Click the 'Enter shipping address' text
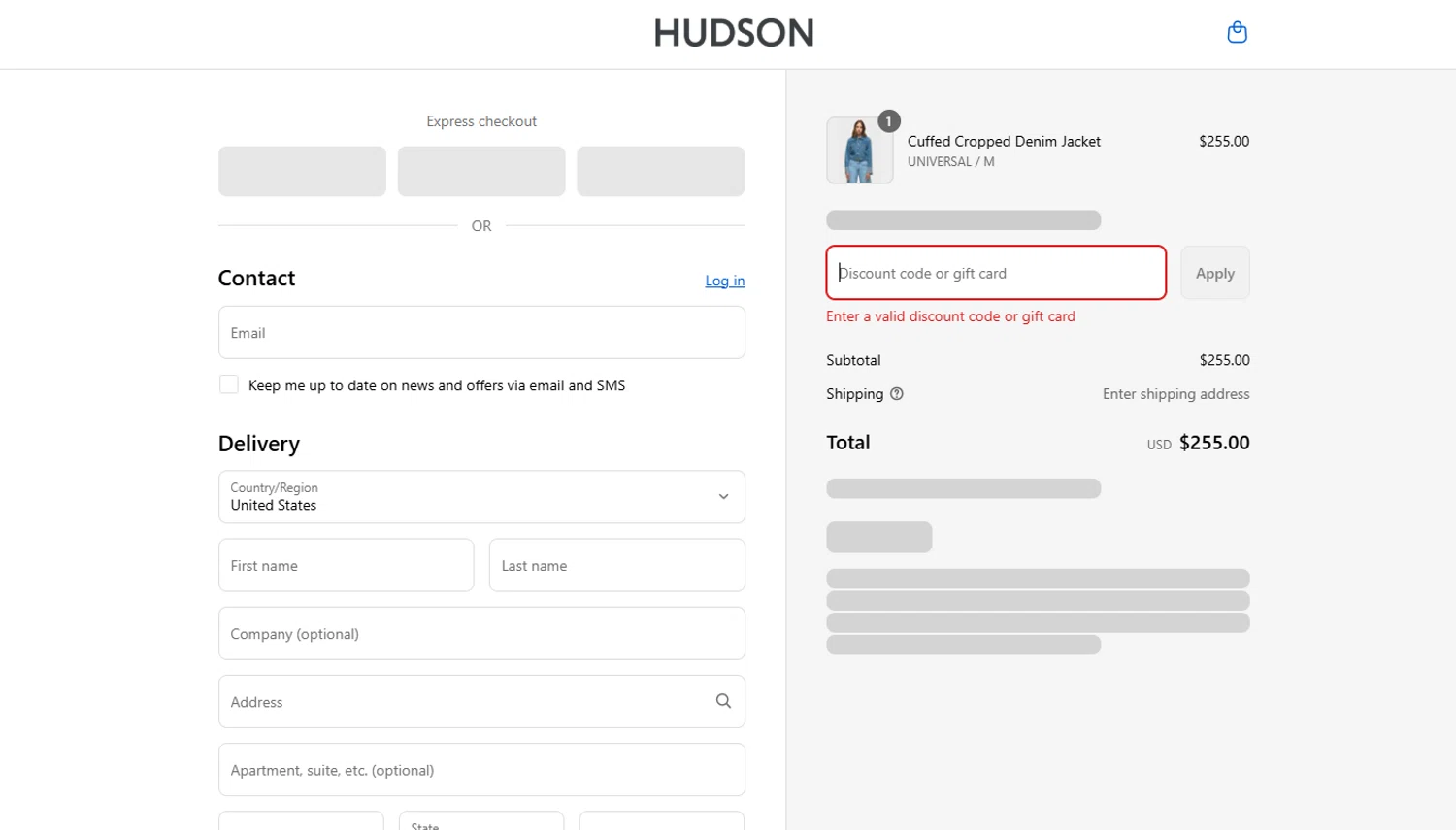This screenshot has width=1456, height=830. [1175, 394]
